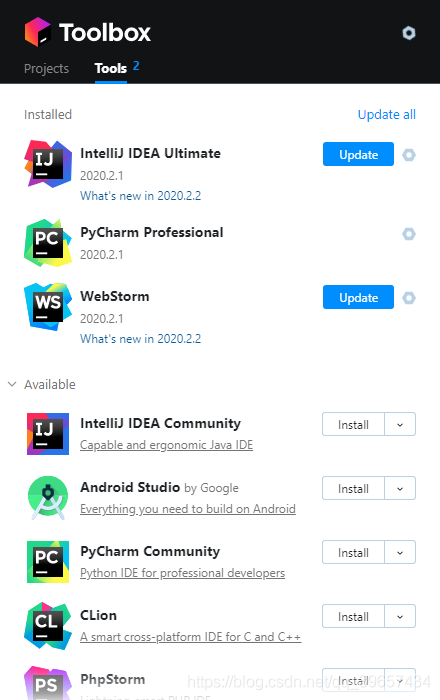Open version dropdown beside IntelliJ IDEA Community Install
Screen dimensions: 440x700
coord(400,424)
